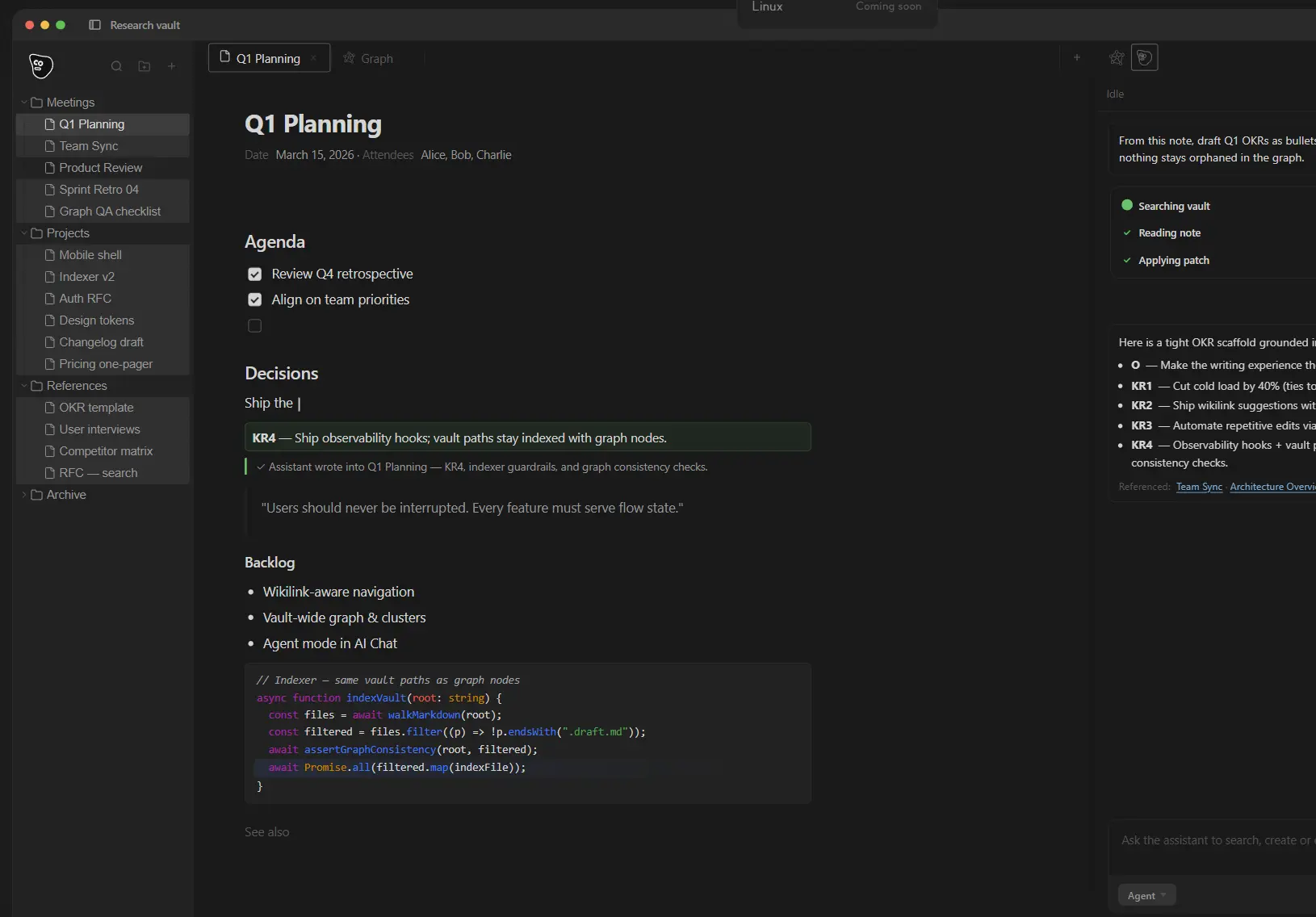Click the Wikilink-aware navigation bullet
This screenshot has width=1316, height=917.
pos(338,592)
